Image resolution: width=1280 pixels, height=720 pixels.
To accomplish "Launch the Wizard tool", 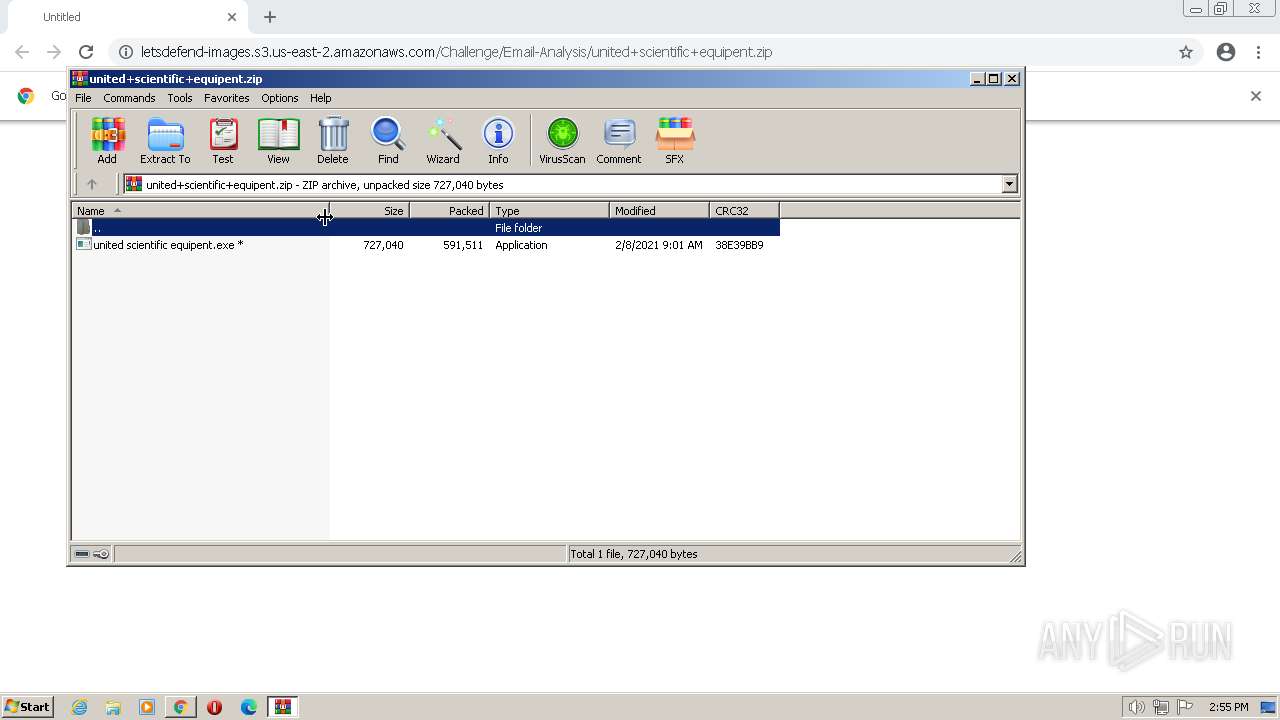I will pos(443,140).
